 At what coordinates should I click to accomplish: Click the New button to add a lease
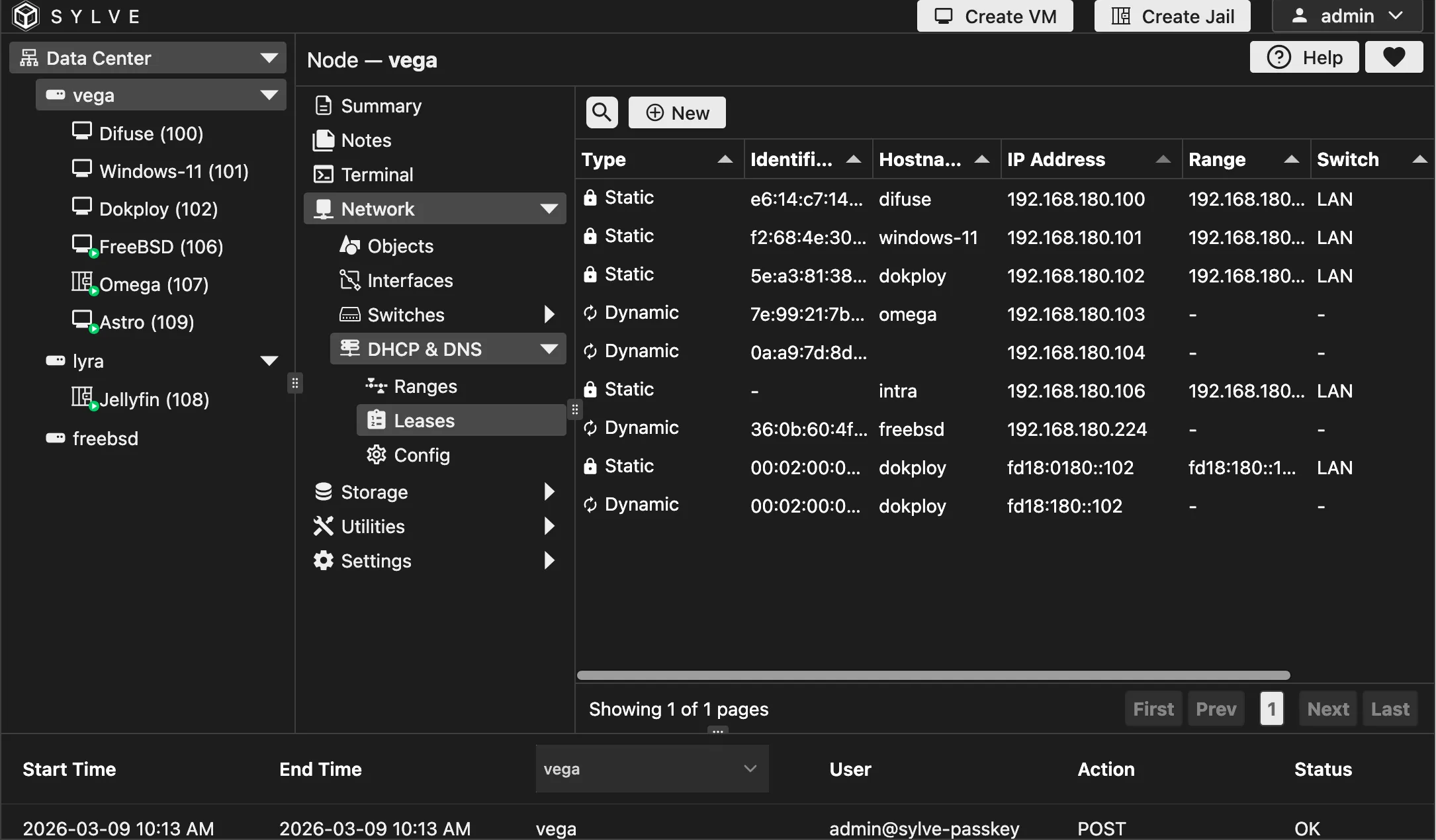(x=676, y=112)
